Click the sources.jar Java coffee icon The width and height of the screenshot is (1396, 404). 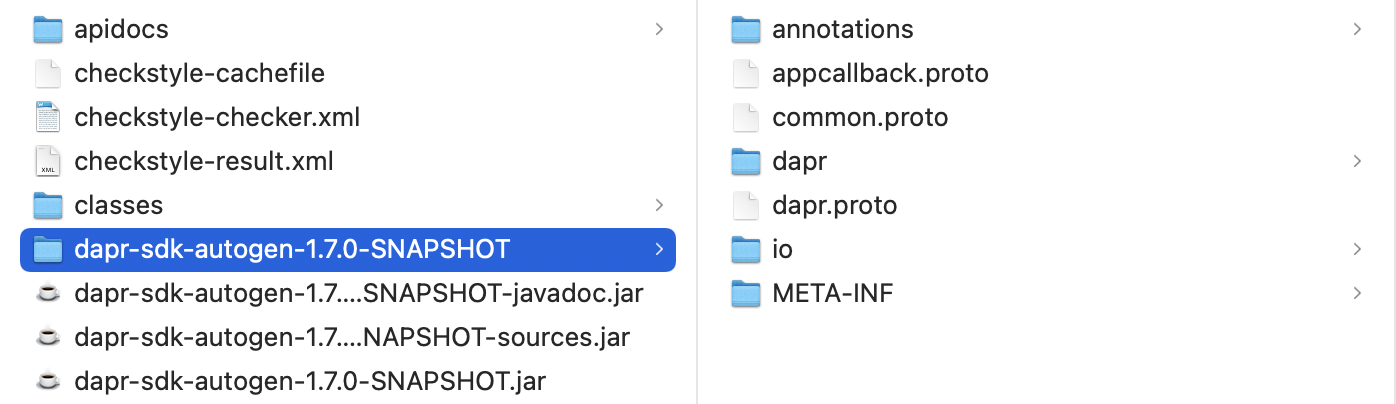pyautogui.click(x=48, y=338)
